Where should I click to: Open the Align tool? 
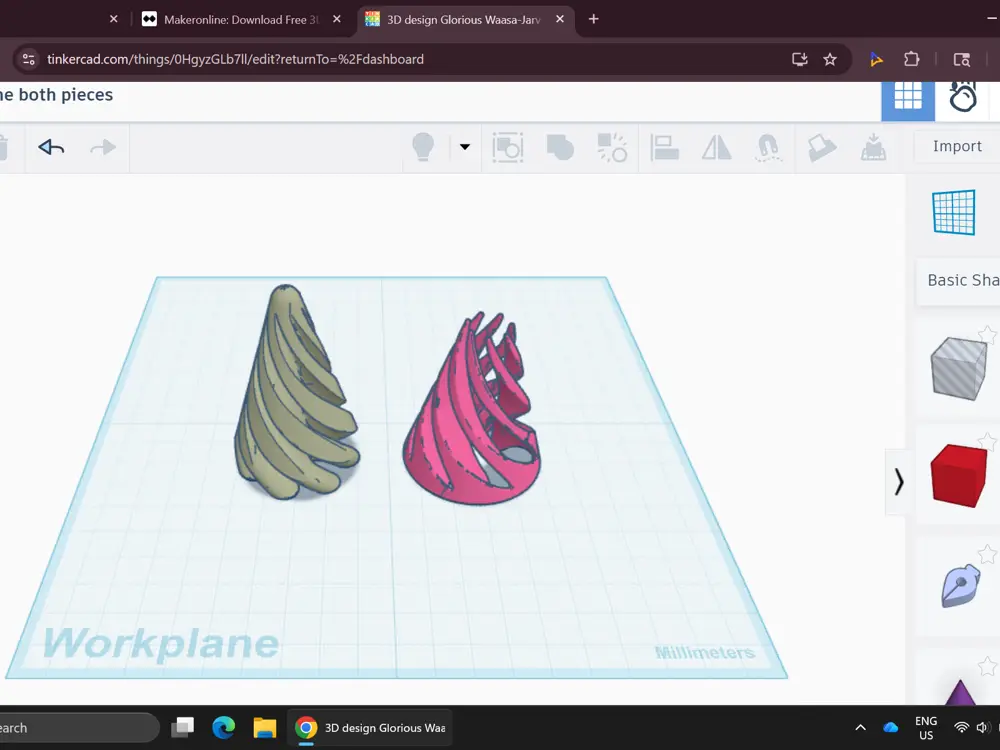[x=665, y=147]
